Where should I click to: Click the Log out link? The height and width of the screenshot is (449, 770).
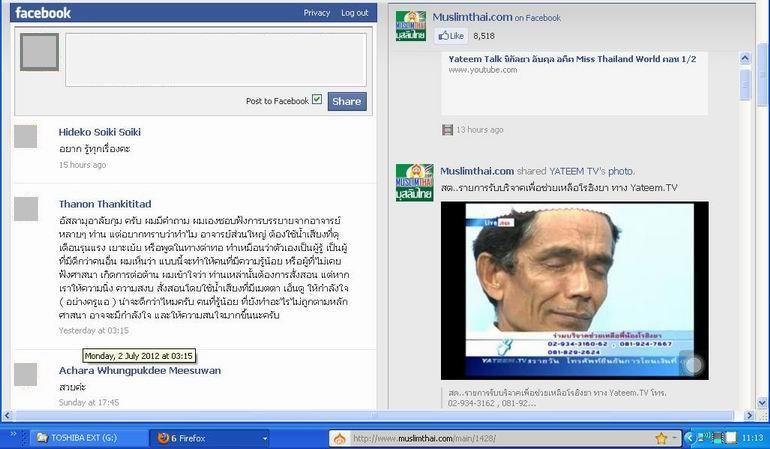pyautogui.click(x=355, y=13)
